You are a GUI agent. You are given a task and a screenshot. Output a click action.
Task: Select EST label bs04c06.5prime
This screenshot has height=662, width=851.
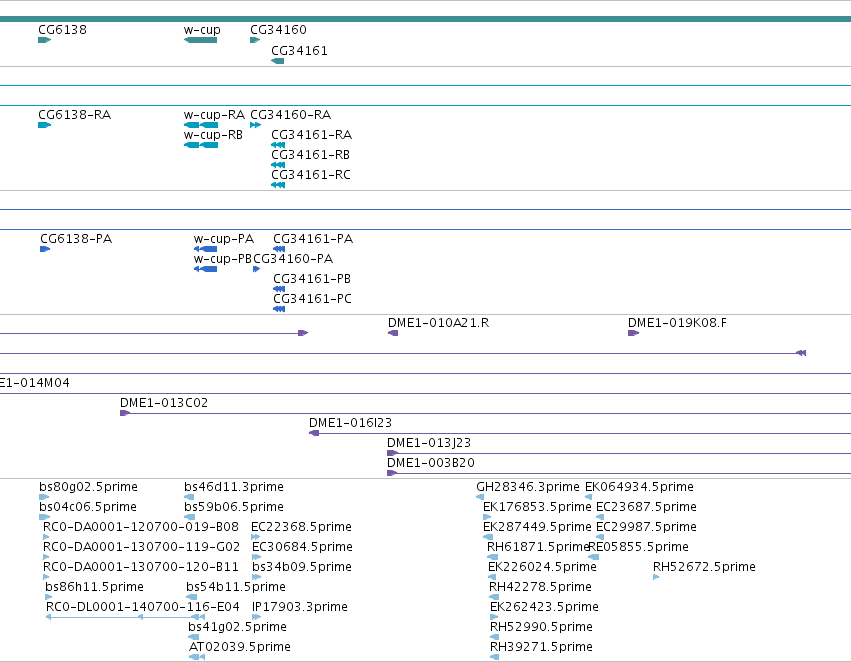coord(88,507)
